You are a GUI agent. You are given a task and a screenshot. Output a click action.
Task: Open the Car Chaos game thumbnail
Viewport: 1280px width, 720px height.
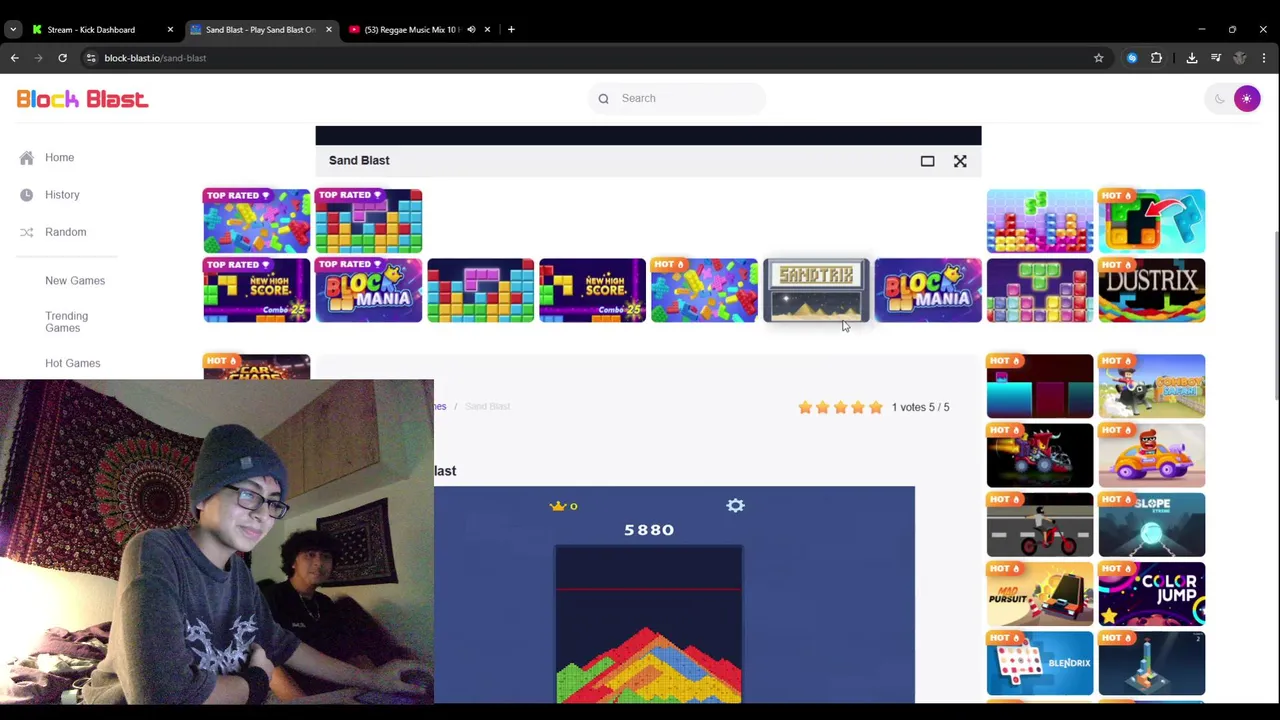(256, 367)
